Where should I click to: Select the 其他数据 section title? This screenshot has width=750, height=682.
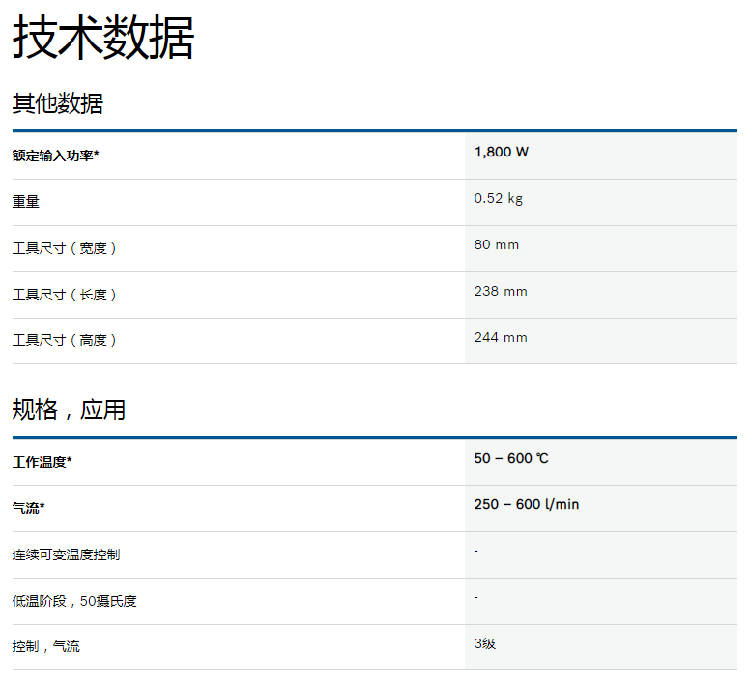pos(57,103)
